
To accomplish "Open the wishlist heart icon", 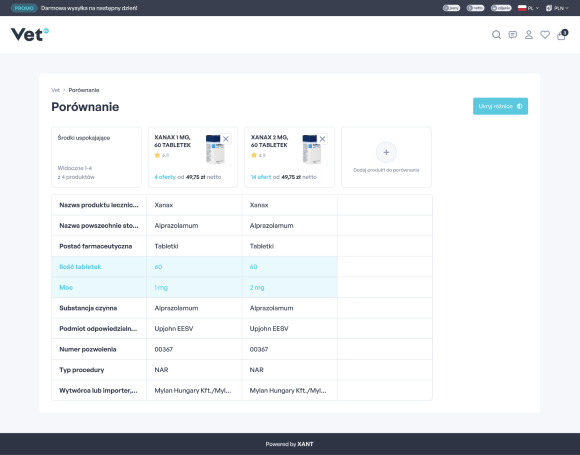I will coord(545,35).
